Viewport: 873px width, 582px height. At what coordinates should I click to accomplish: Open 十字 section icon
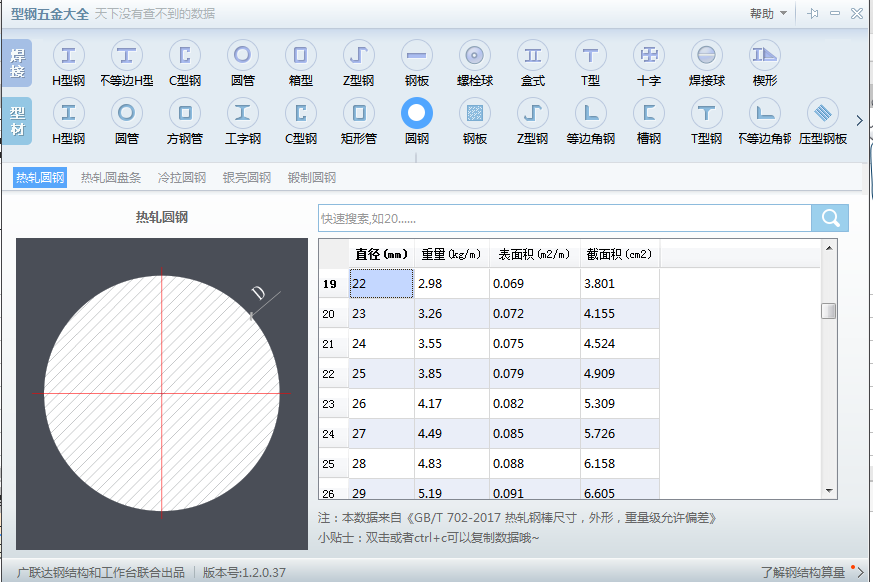click(649, 55)
